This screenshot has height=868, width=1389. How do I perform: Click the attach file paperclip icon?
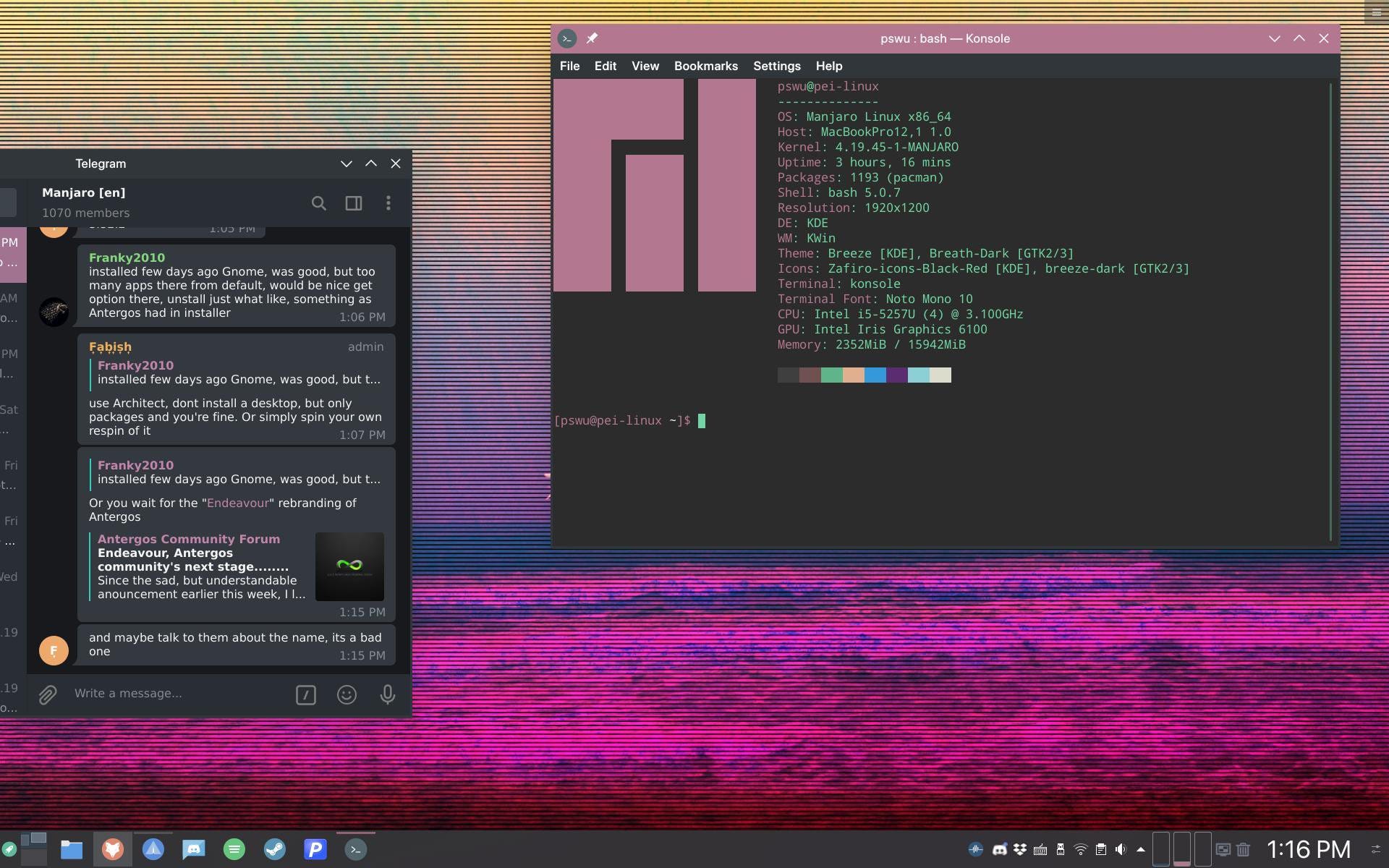point(48,694)
